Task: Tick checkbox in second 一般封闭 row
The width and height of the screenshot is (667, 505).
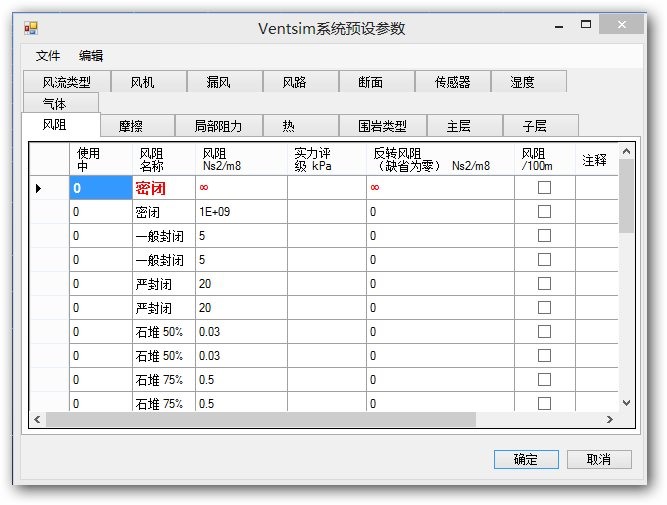Action: click(x=544, y=260)
